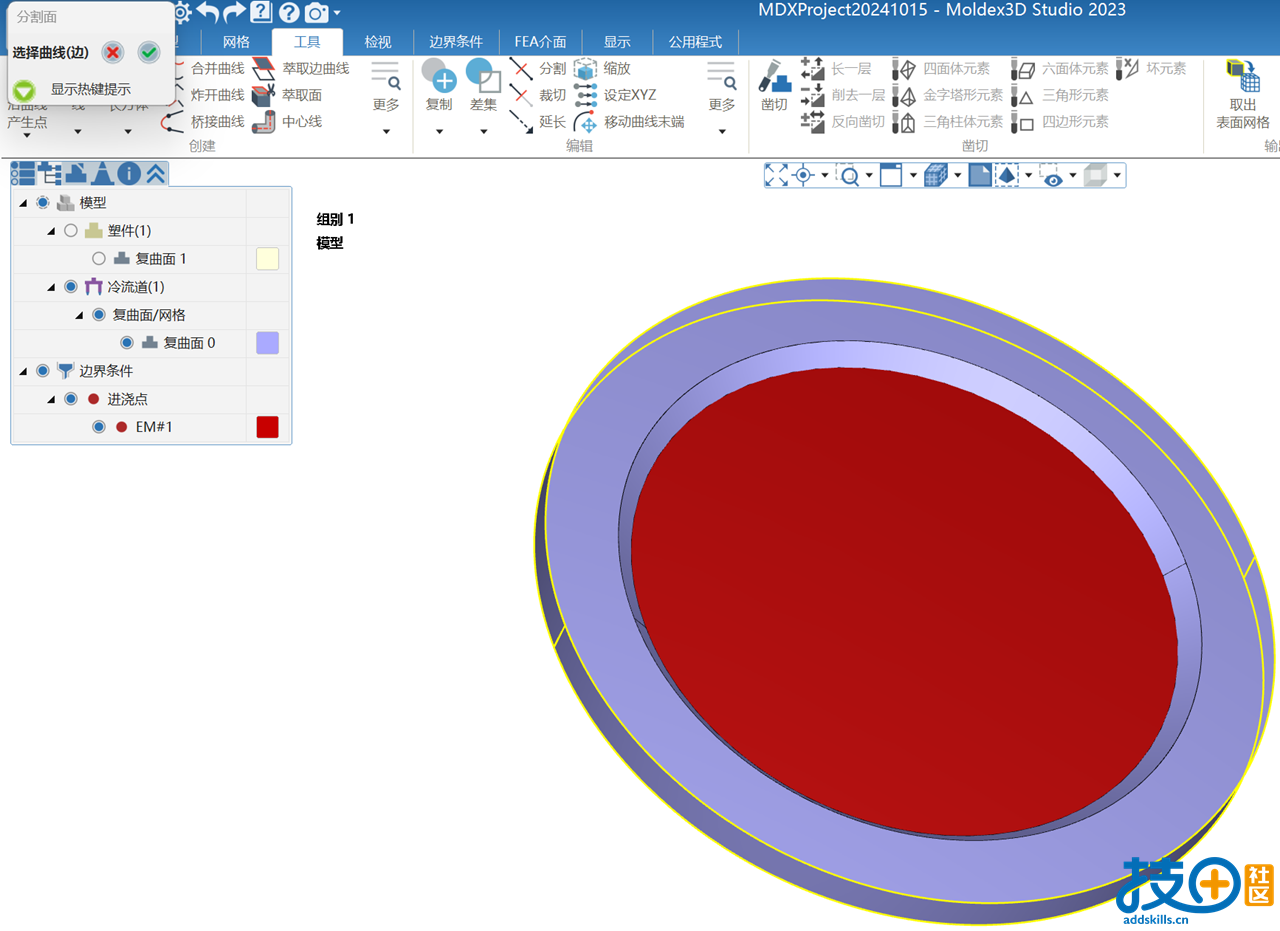1280x931 pixels.
Task: Collapse the panel with double-chevron icon
Action: (155, 173)
